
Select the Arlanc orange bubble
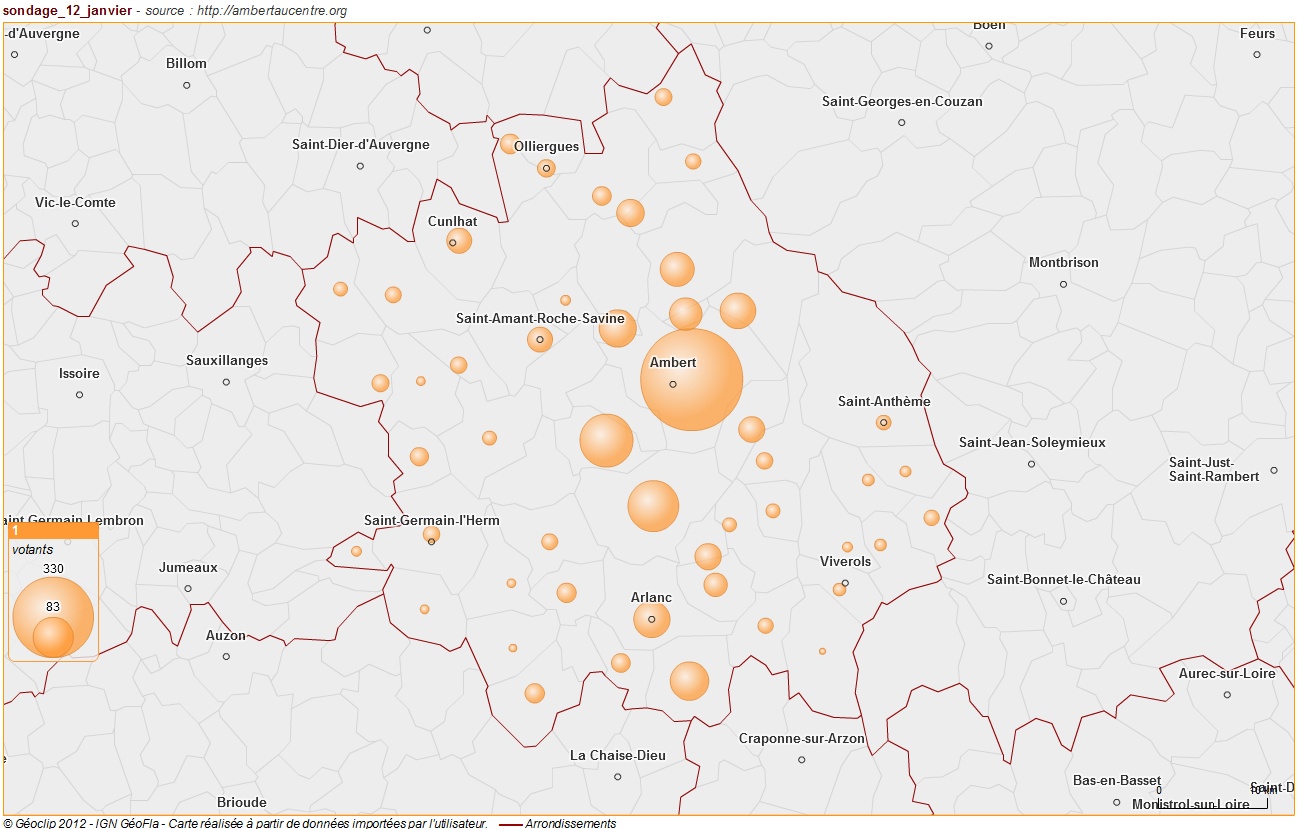click(651, 619)
